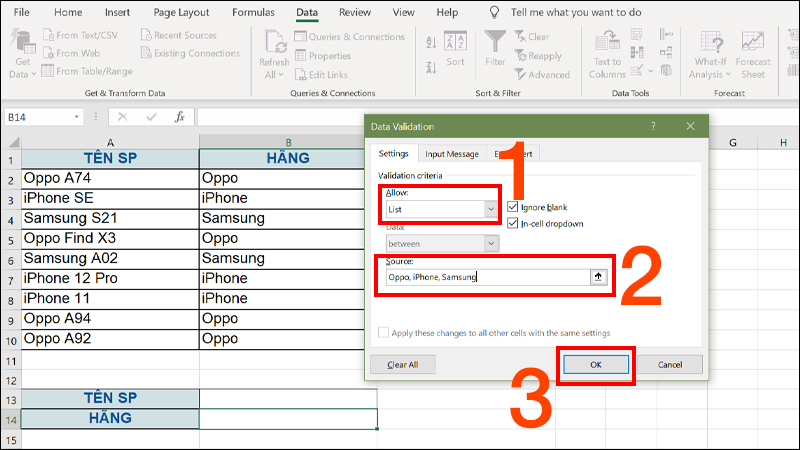Open What-If Analysis menu

pyautogui.click(x=710, y=55)
